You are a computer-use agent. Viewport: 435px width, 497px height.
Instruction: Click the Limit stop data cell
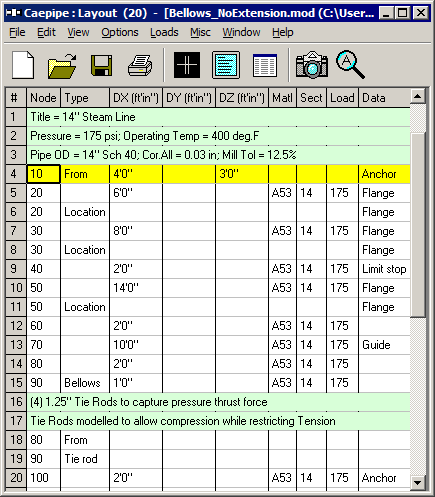point(384,269)
